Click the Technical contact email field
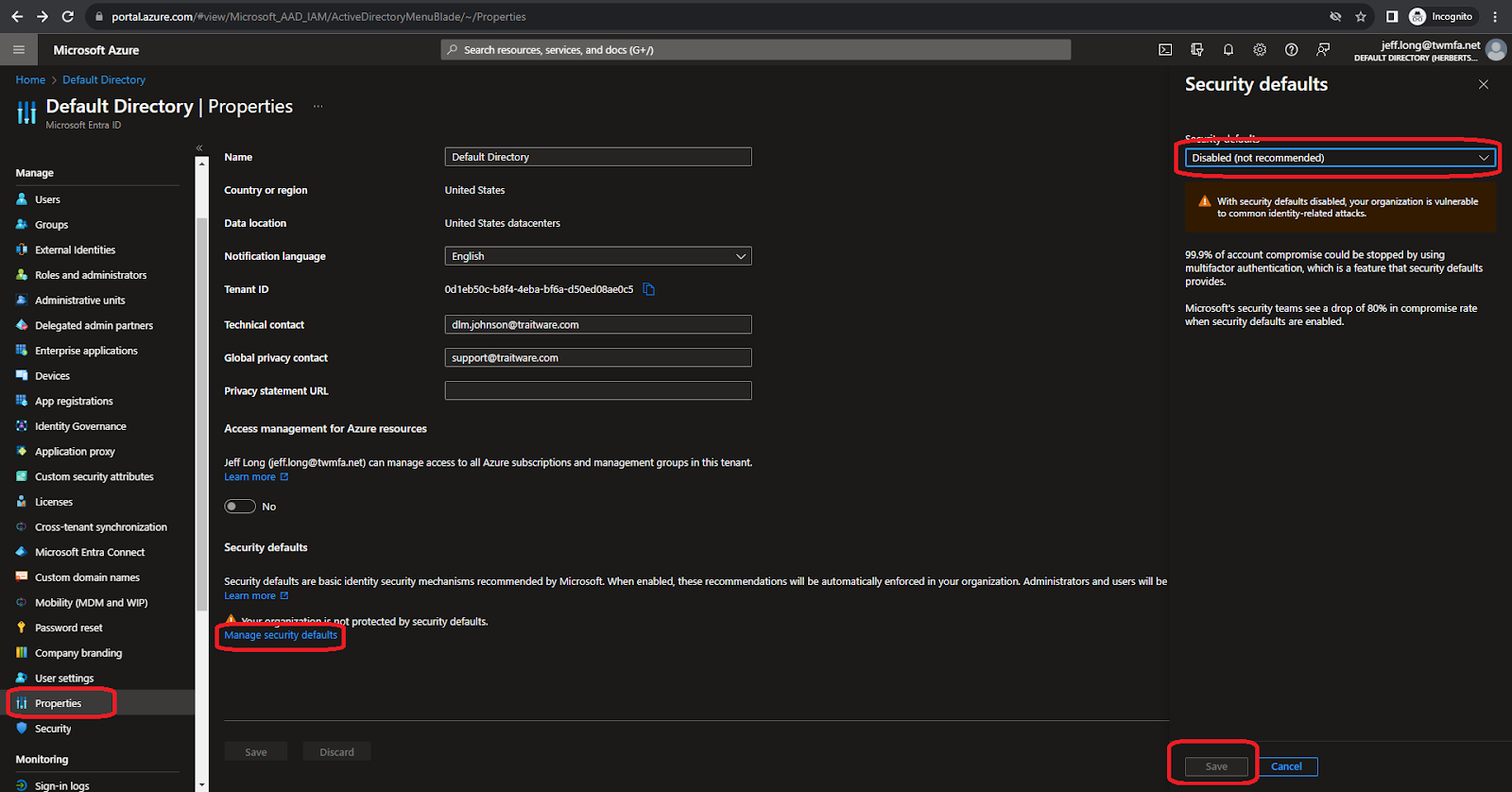 [x=598, y=324]
